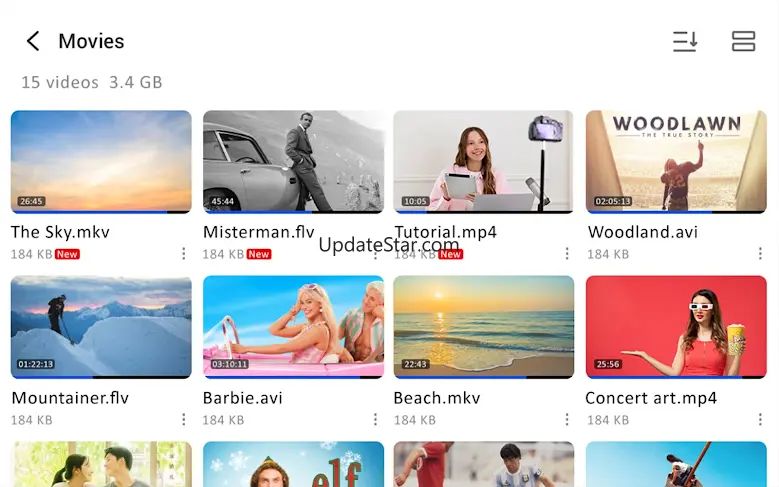Click the Movies folder title
The image size is (779, 487).
tap(91, 41)
